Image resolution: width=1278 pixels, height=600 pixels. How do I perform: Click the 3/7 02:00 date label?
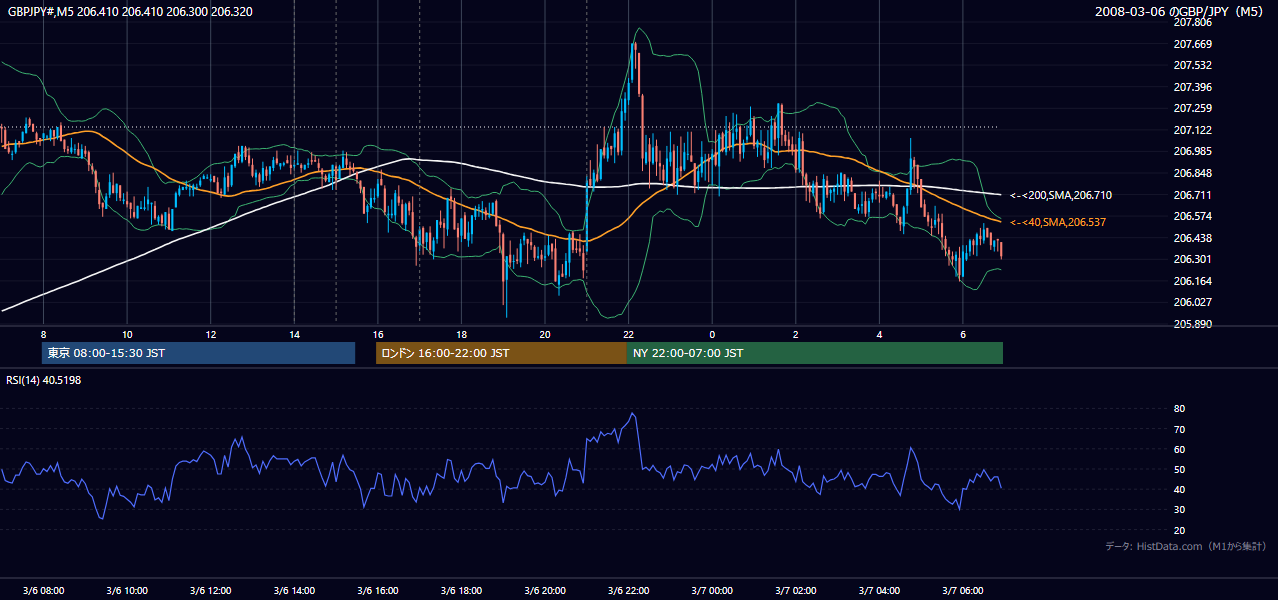click(x=796, y=591)
